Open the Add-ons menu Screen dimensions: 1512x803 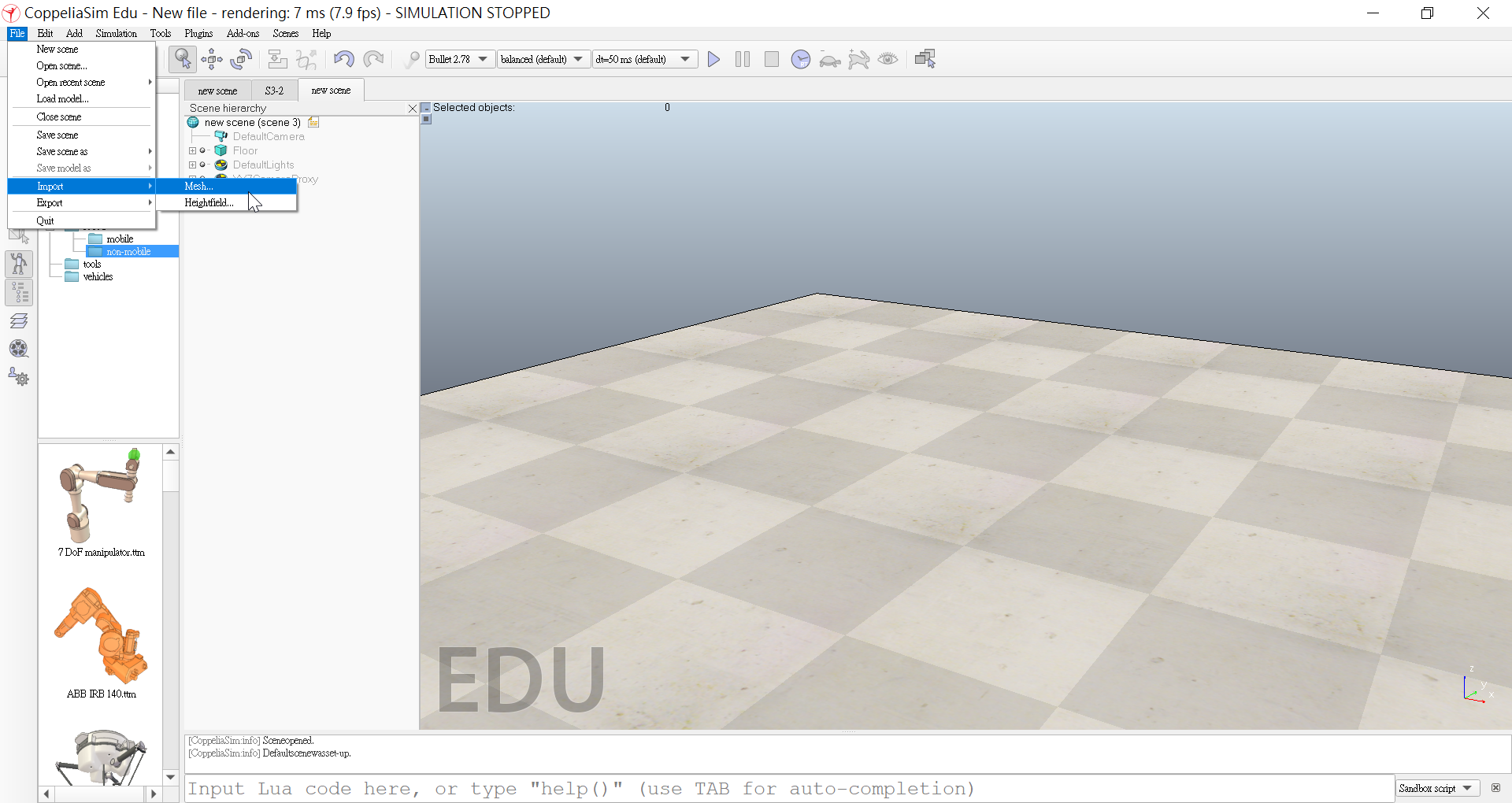coord(243,33)
